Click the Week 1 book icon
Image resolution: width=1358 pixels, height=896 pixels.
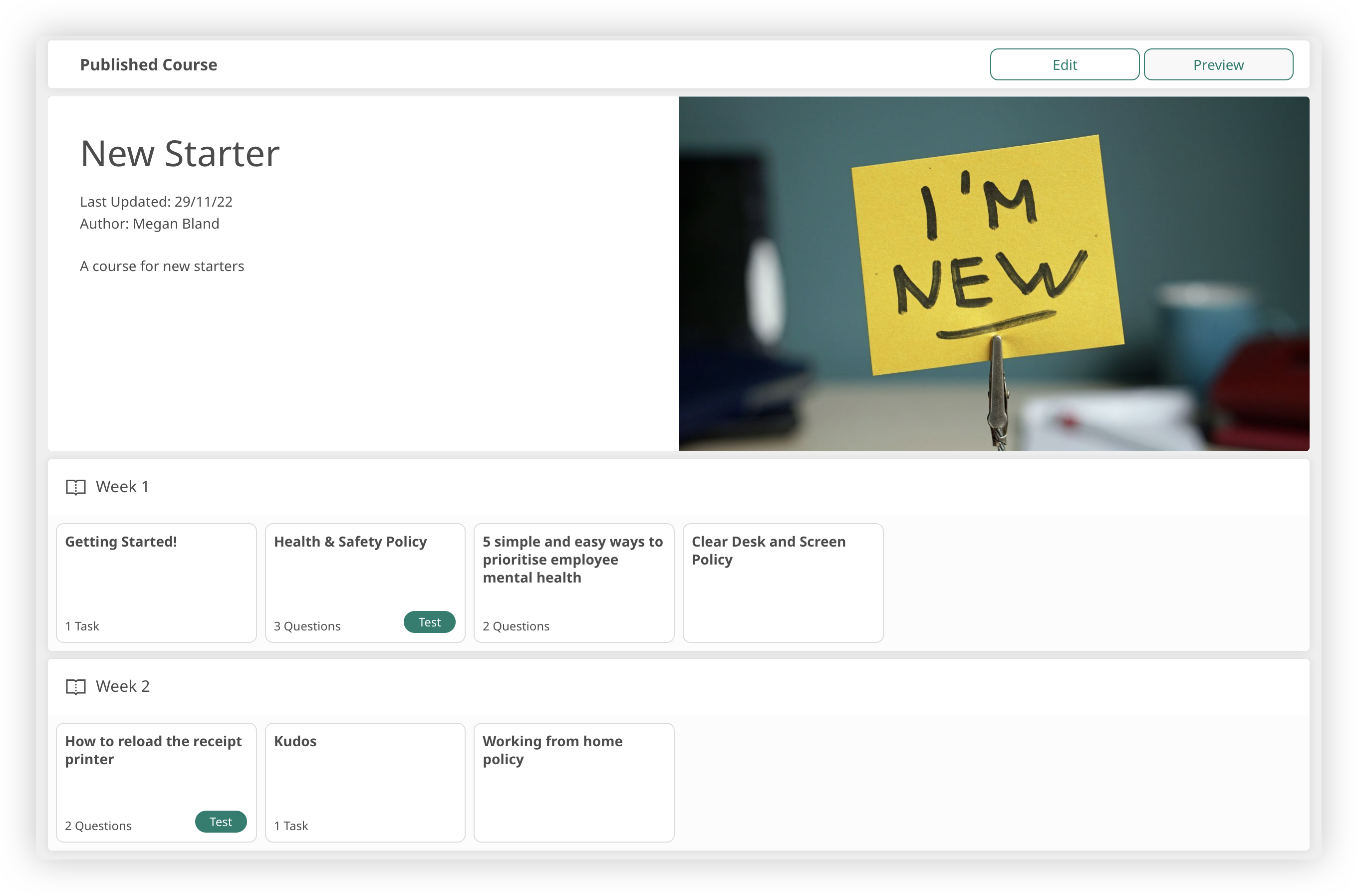click(75, 487)
